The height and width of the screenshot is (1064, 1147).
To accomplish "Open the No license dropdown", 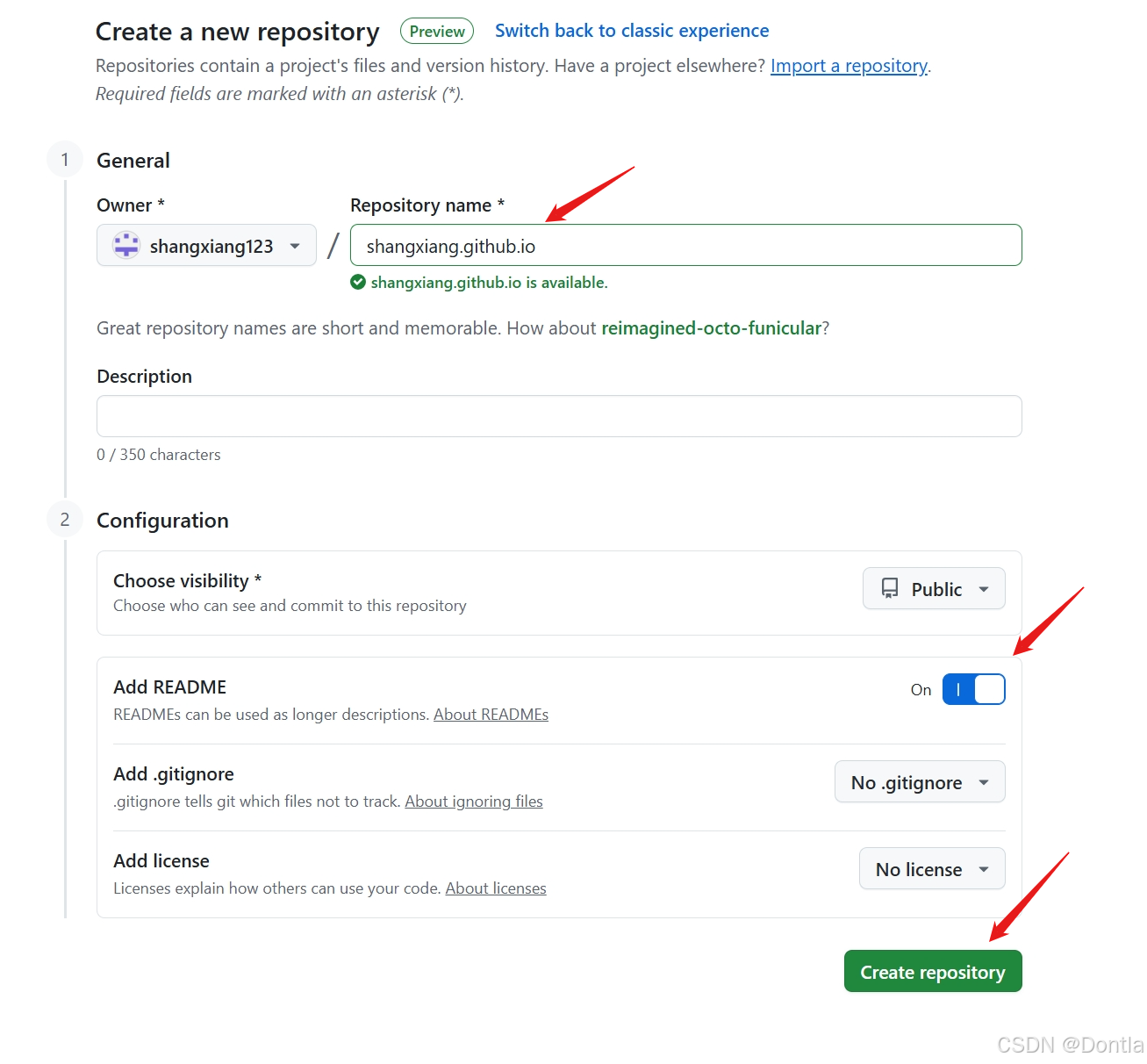I will 932,868.
